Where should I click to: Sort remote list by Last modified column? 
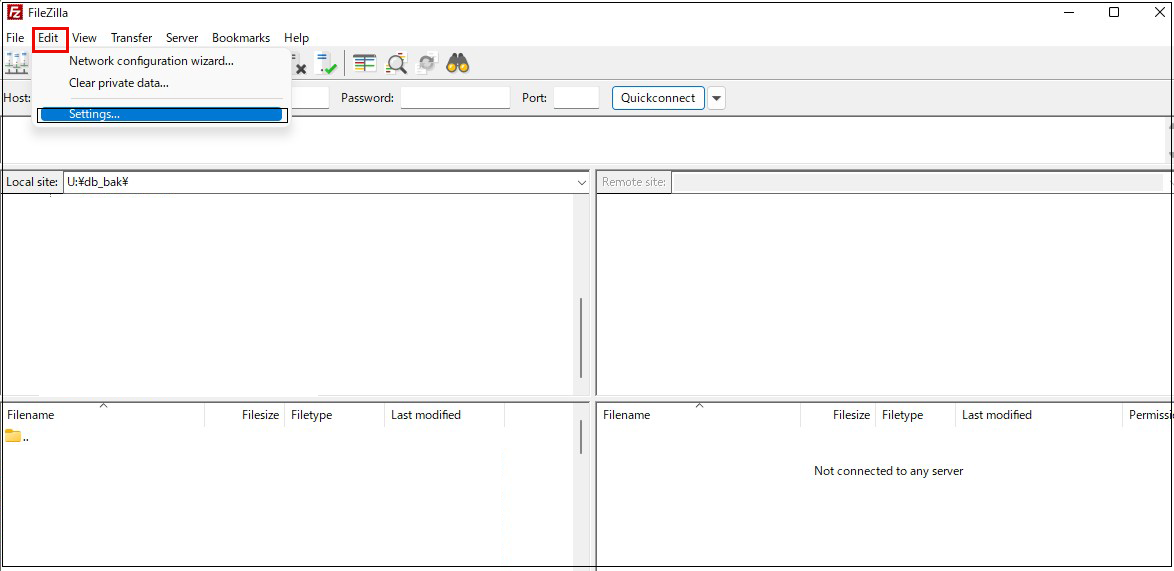(1039, 415)
